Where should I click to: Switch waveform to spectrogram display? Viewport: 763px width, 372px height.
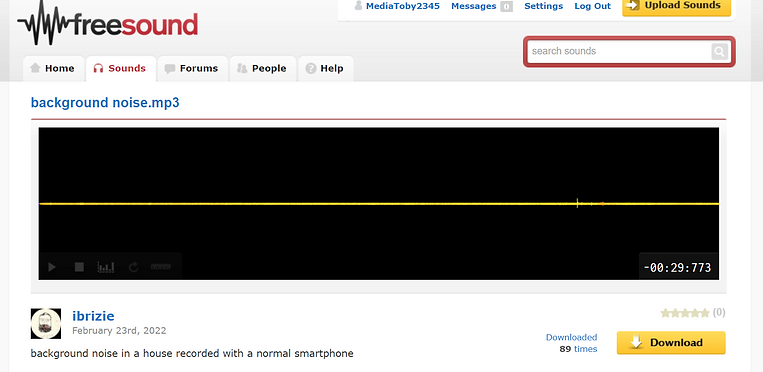pyautogui.click(x=106, y=267)
